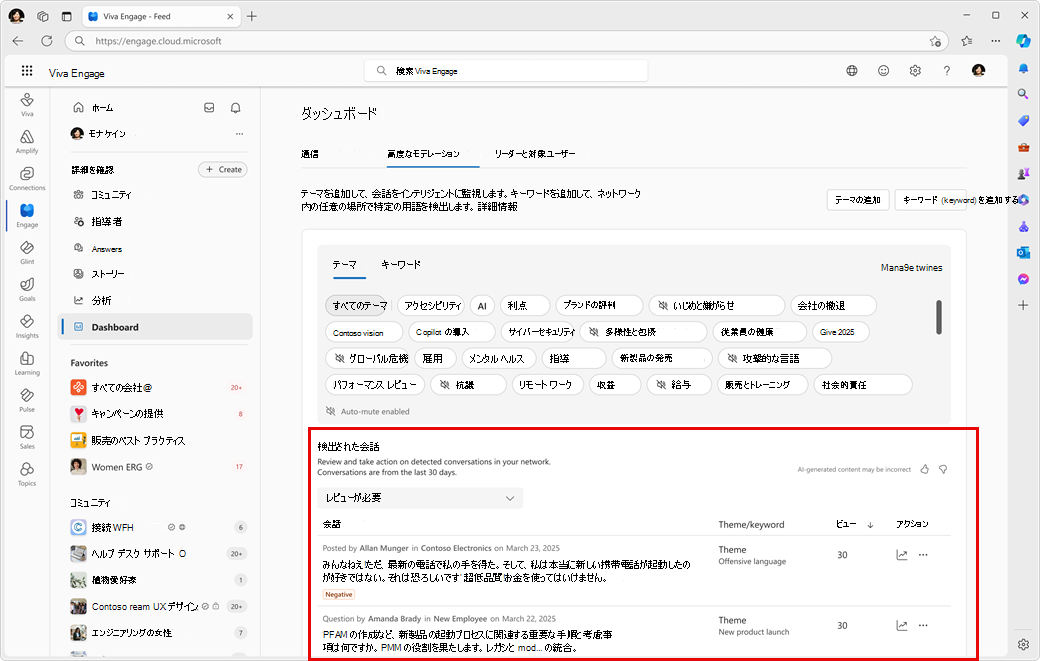1040x661 pixels.
Task: Open Sales in the left rail
Action: pyautogui.click(x=27, y=437)
